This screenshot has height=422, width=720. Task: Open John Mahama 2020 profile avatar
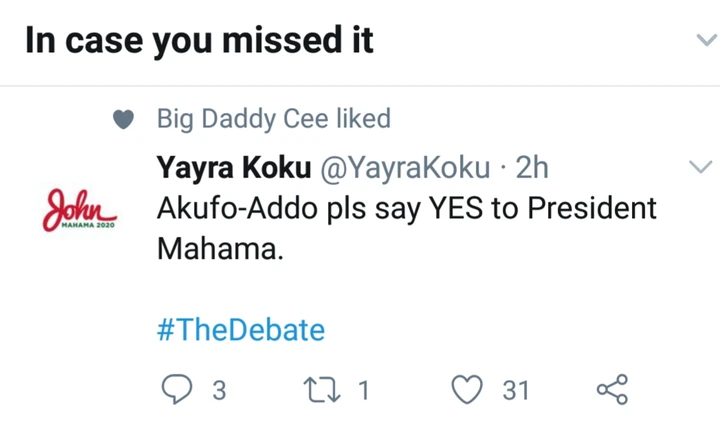(x=79, y=210)
